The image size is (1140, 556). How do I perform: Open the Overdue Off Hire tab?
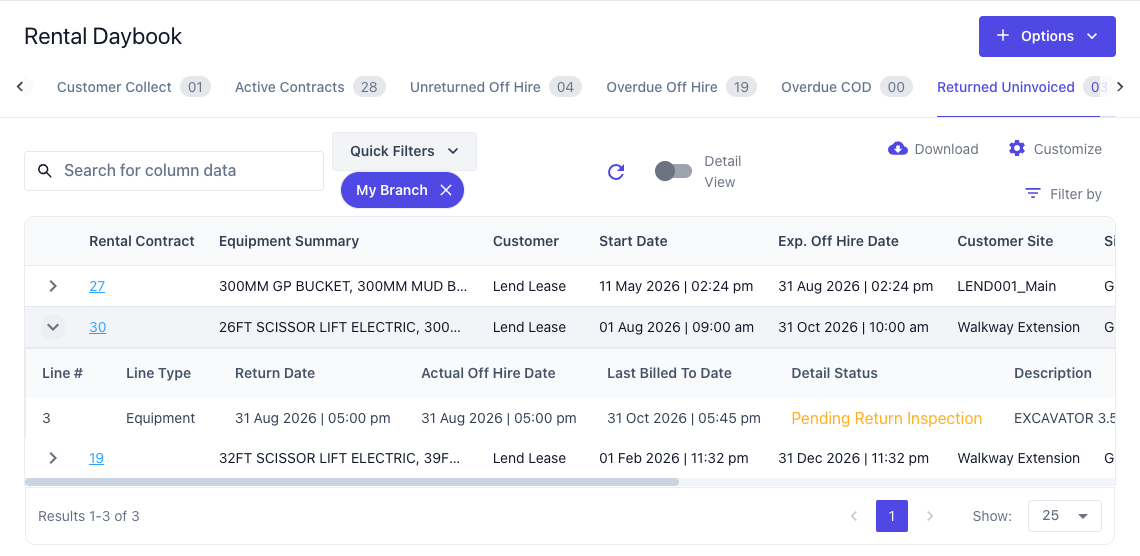[x=681, y=87]
